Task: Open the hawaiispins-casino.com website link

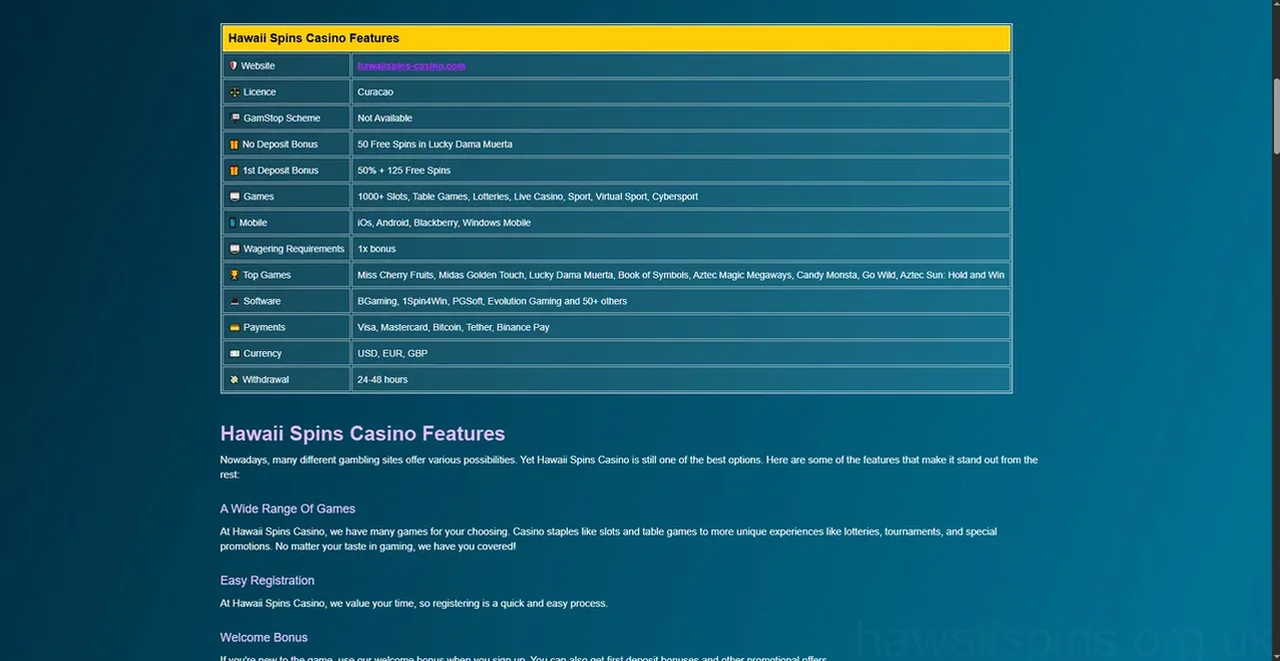Action: 411,66
